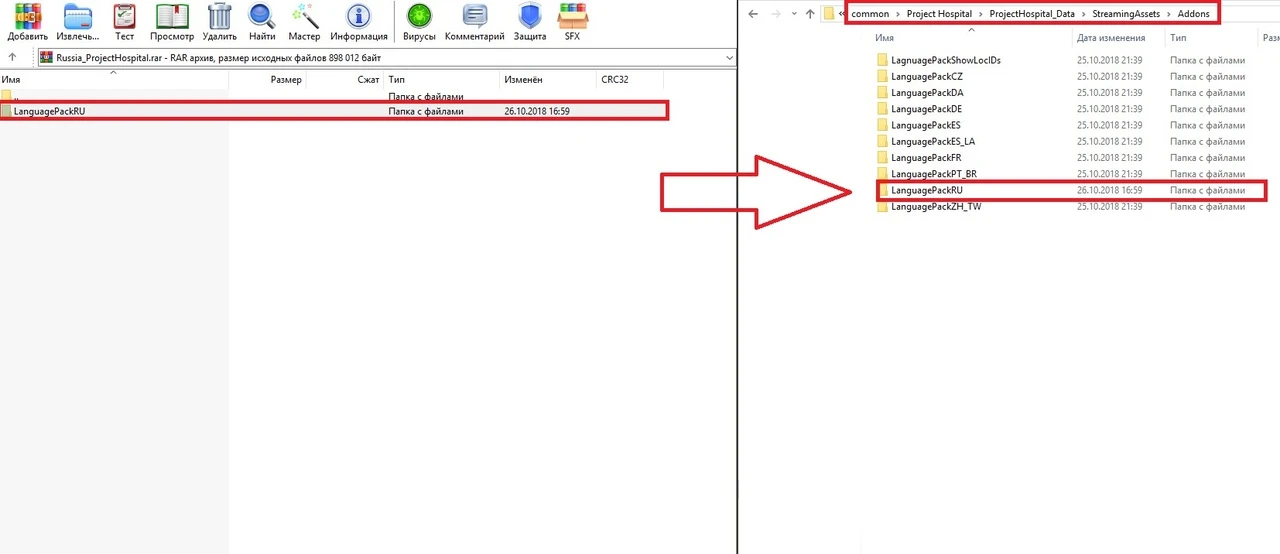Sort archive list by Имя column
Screen dimensions: 1280x554
pyautogui.click(x=114, y=79)
